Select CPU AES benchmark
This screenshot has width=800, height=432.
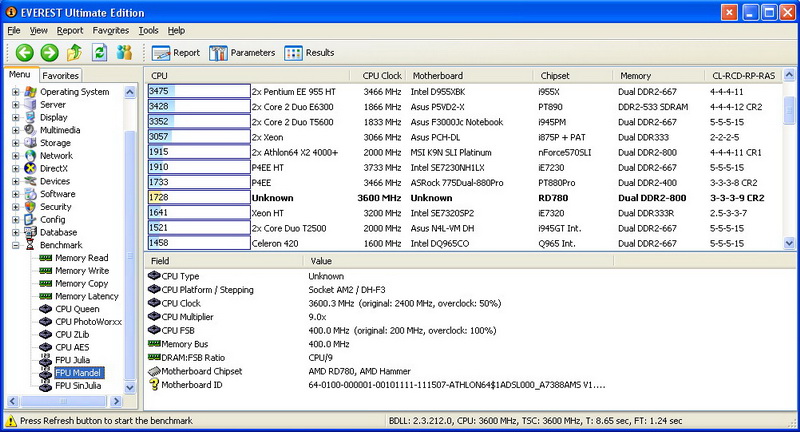[72, 347]
